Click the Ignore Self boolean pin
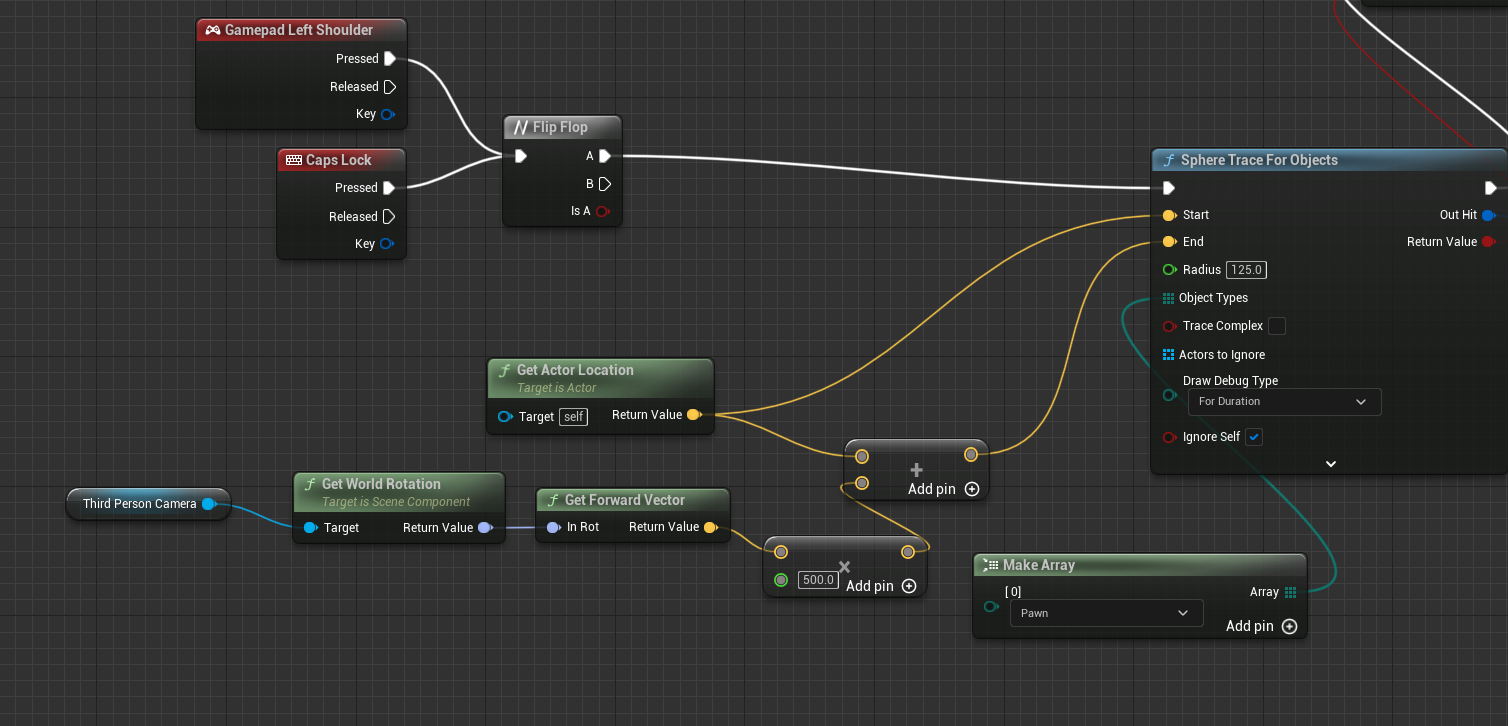Image resolution: width=1508 pixels, height=726 pixels. [x=1169, y=437]
